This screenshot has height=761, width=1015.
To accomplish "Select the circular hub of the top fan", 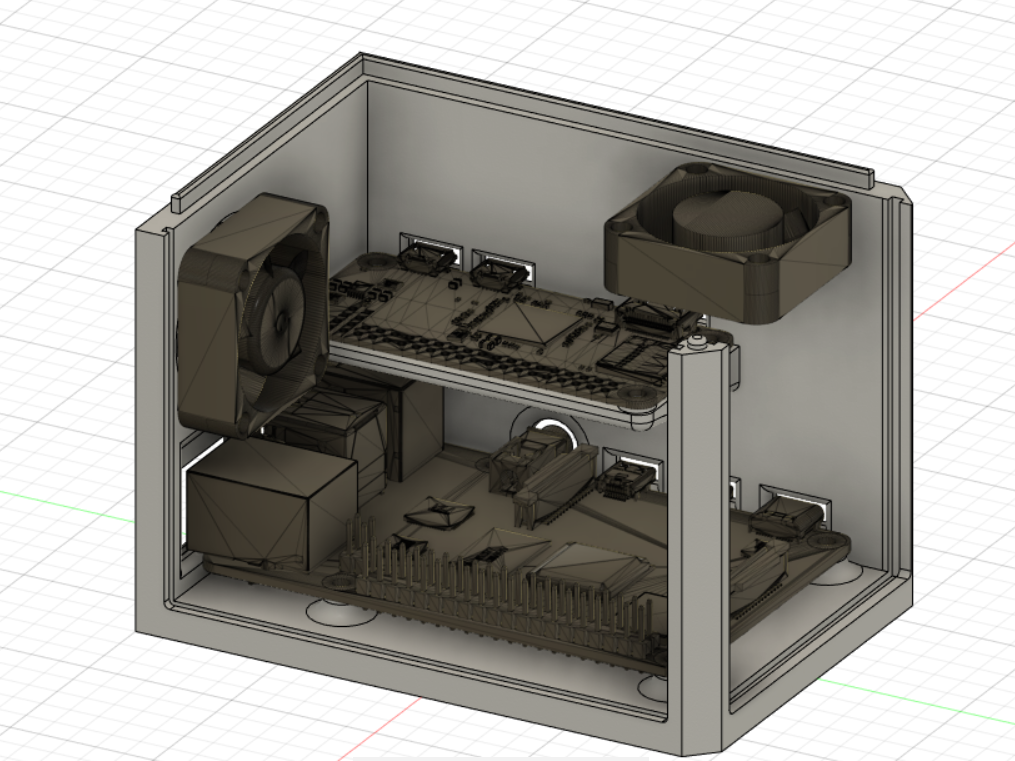I will [x=710, y=220].
